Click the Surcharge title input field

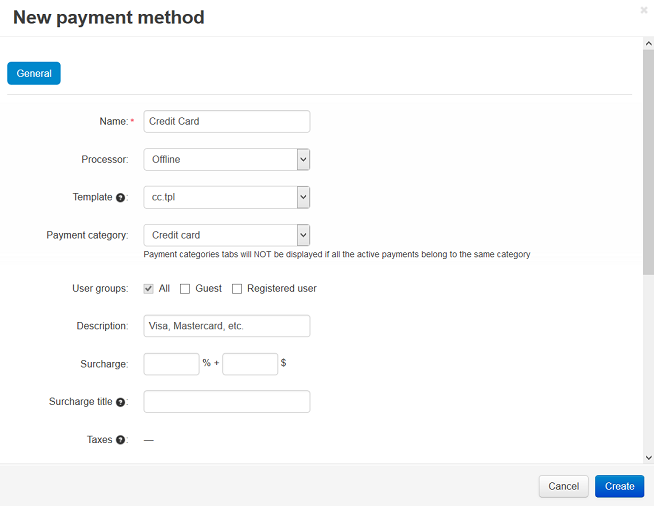[x=226, y=402]
